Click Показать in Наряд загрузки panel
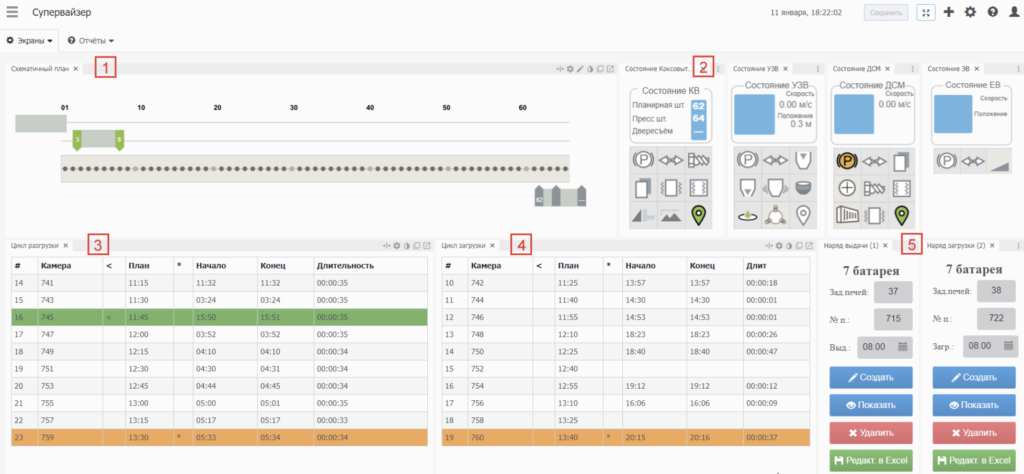The height and width of the screenshot is (474, 1024). [x=974, y=405]
